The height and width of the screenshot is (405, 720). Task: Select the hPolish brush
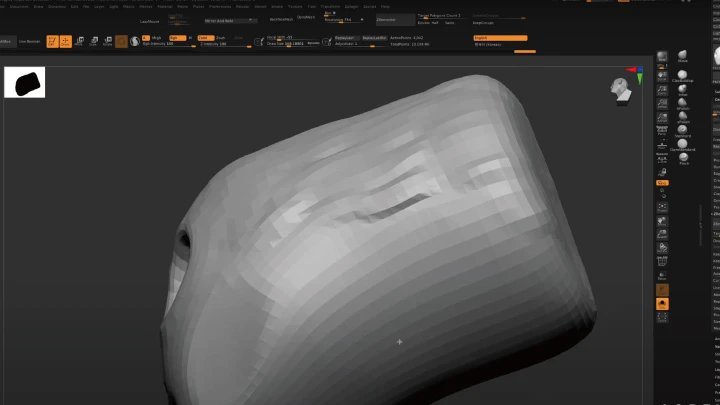tap(683, 104)
